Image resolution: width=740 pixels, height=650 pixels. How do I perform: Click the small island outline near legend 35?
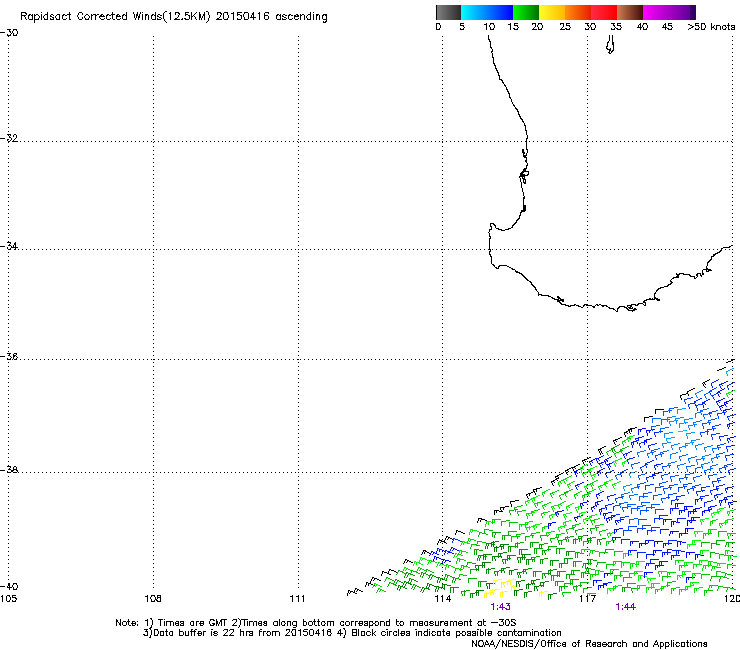(610, 45)
